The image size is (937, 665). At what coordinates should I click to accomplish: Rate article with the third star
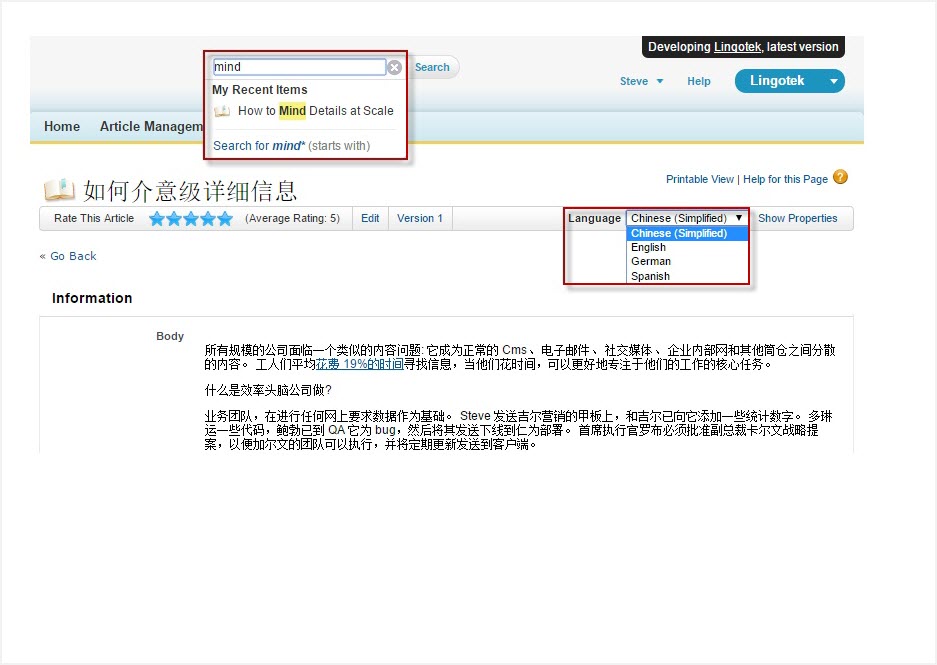point(191,219)
